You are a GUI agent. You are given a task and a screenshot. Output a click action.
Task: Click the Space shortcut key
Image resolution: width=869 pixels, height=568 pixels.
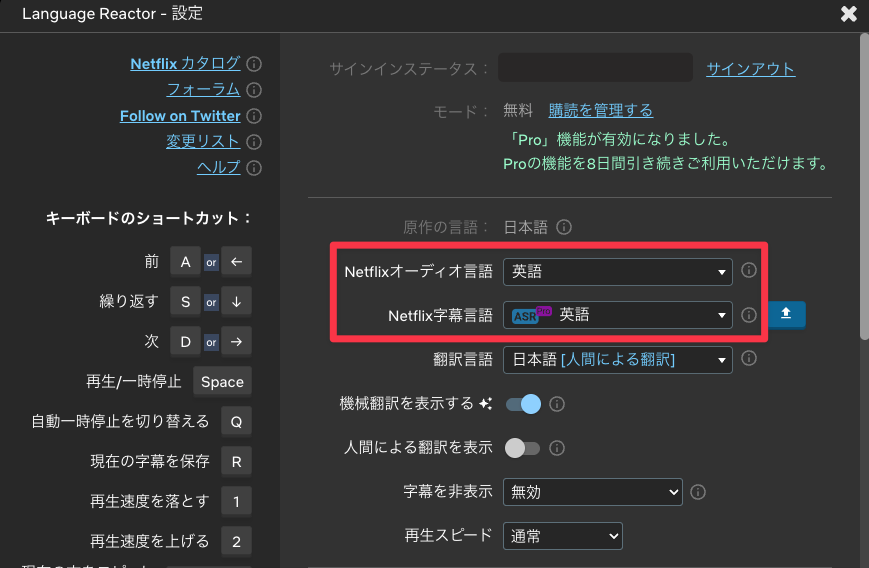pyautogui.click(x=222, y=382)
